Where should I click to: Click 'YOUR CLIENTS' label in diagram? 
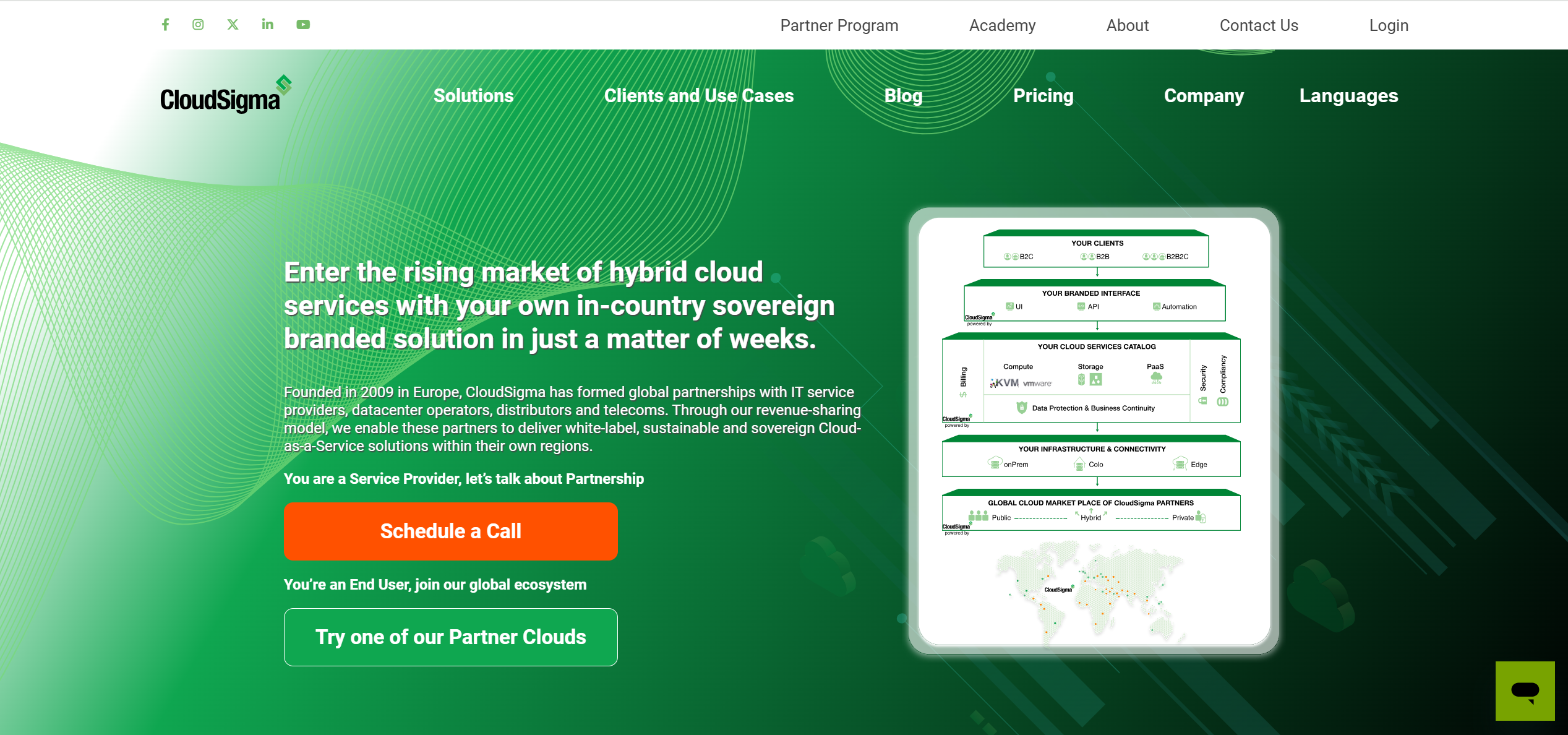pyautogui.click(x=1097, y=244)
